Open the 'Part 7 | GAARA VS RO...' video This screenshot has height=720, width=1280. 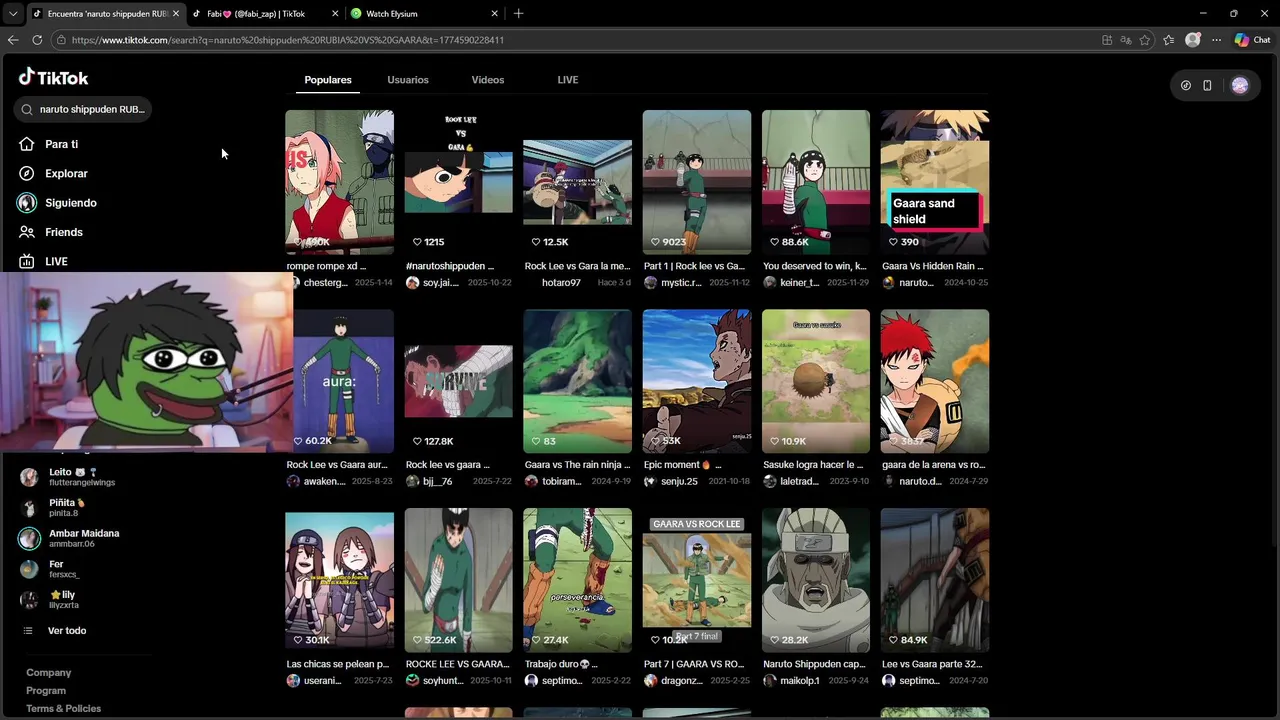coord(697,580)
